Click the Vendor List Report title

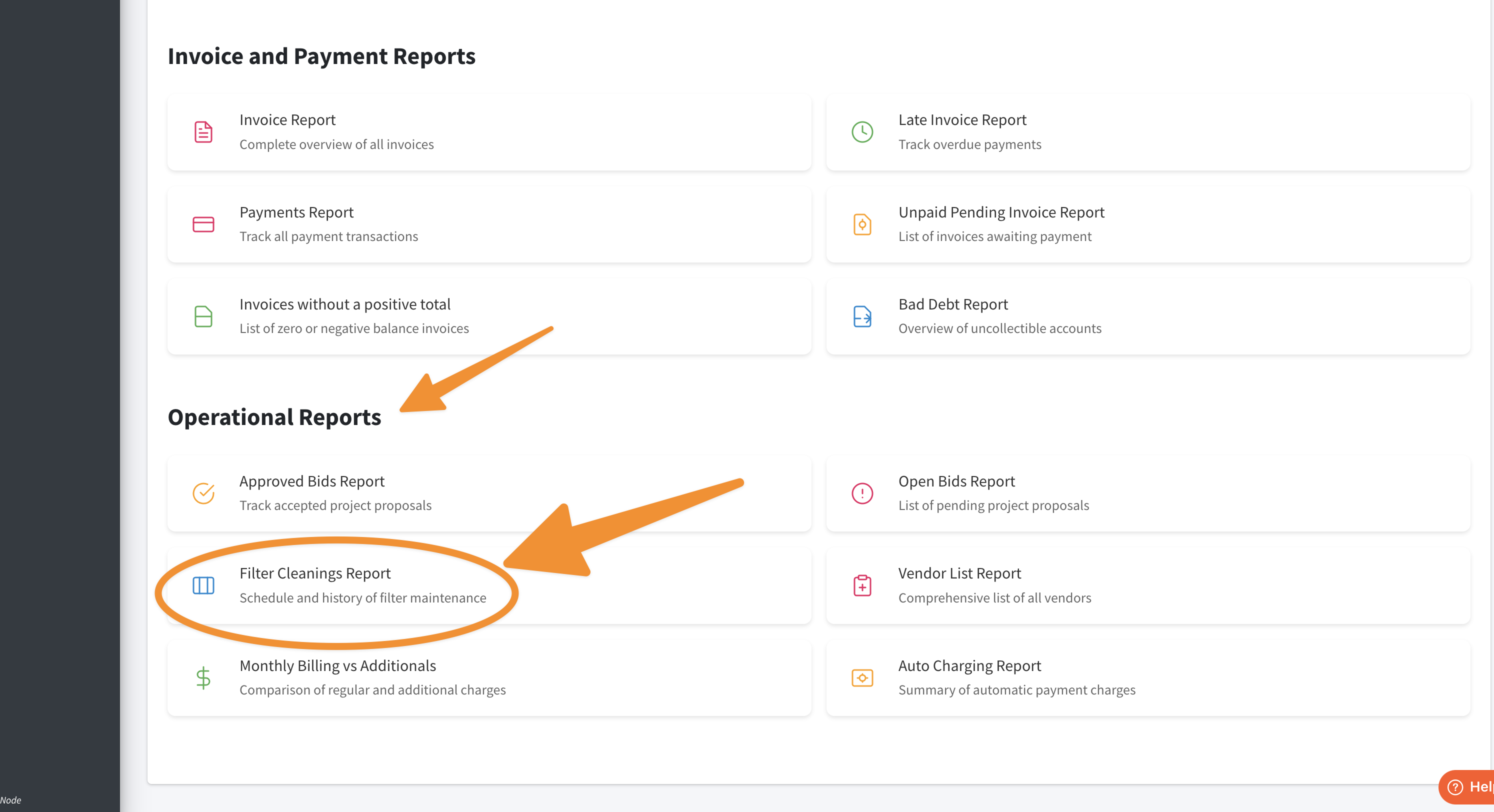(959, 573)
